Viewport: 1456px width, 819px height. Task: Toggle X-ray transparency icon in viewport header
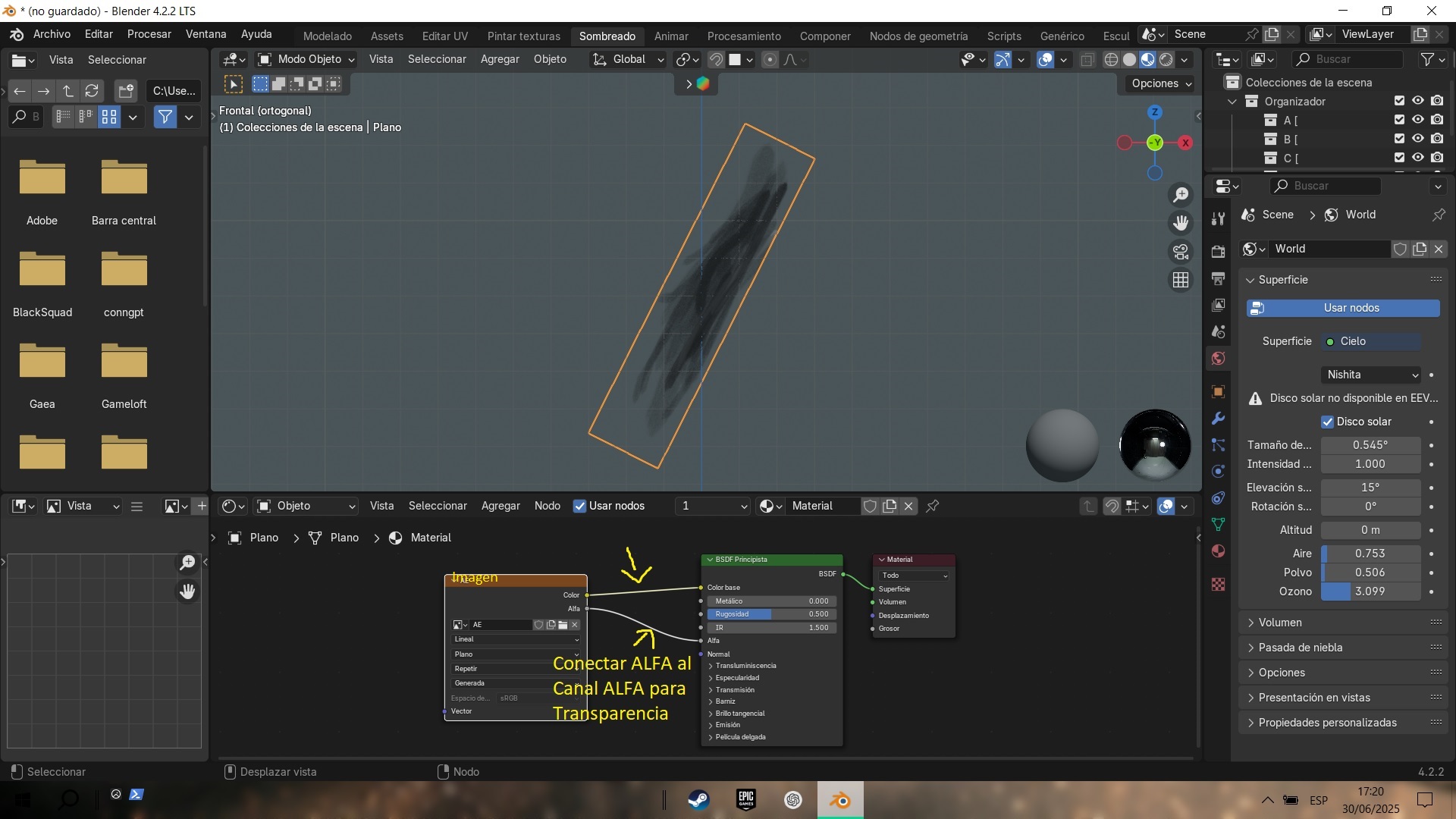(1087, 59)
